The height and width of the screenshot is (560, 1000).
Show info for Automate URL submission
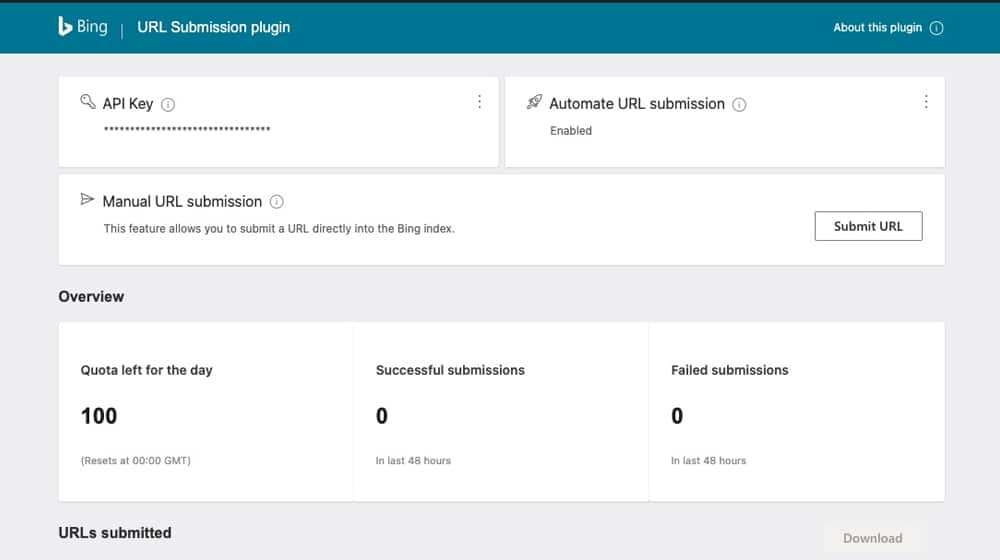(739, 105)
